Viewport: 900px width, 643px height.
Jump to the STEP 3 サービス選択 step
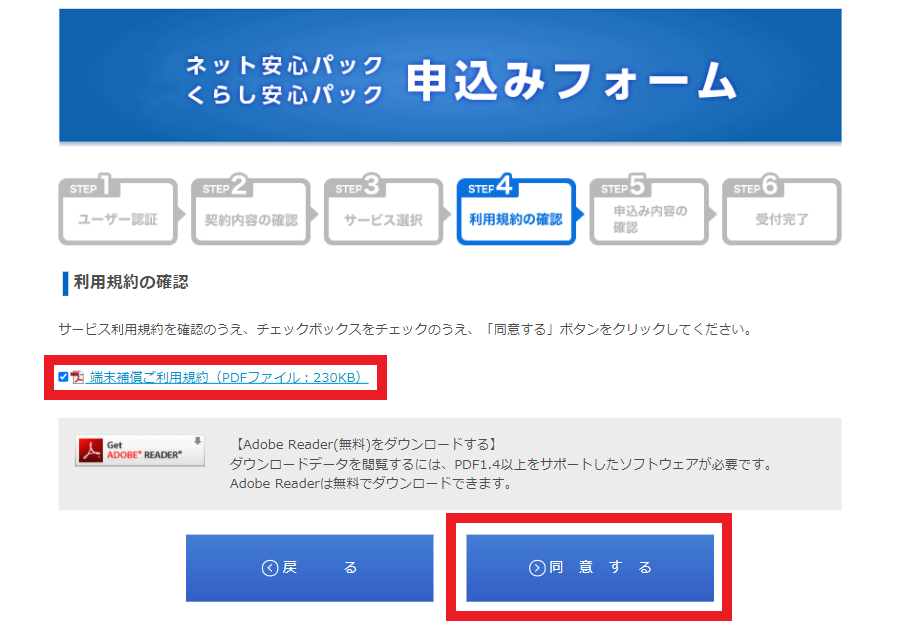(x=383, y=212)
